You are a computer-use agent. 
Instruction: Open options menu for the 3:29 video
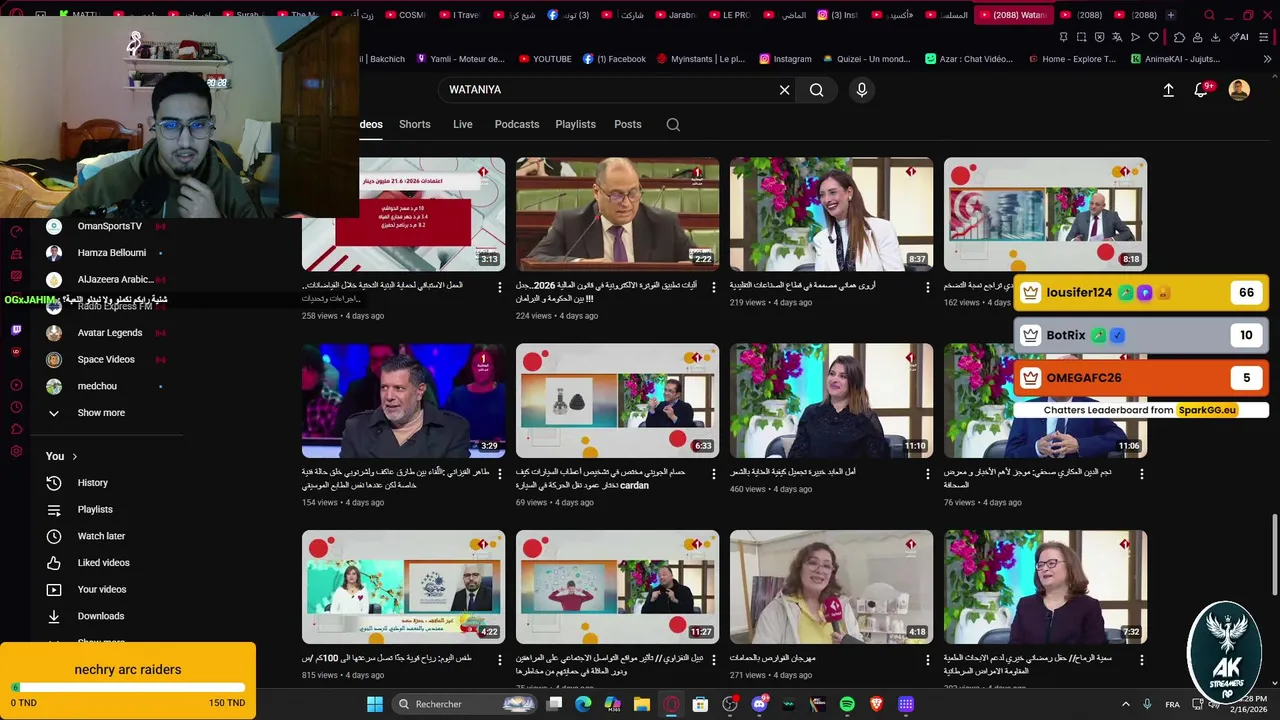click(500, 473)
